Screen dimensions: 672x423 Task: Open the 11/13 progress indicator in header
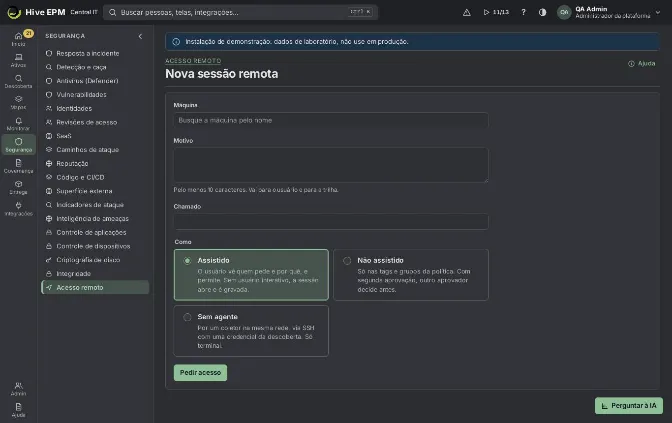click(x=496, y=12)
